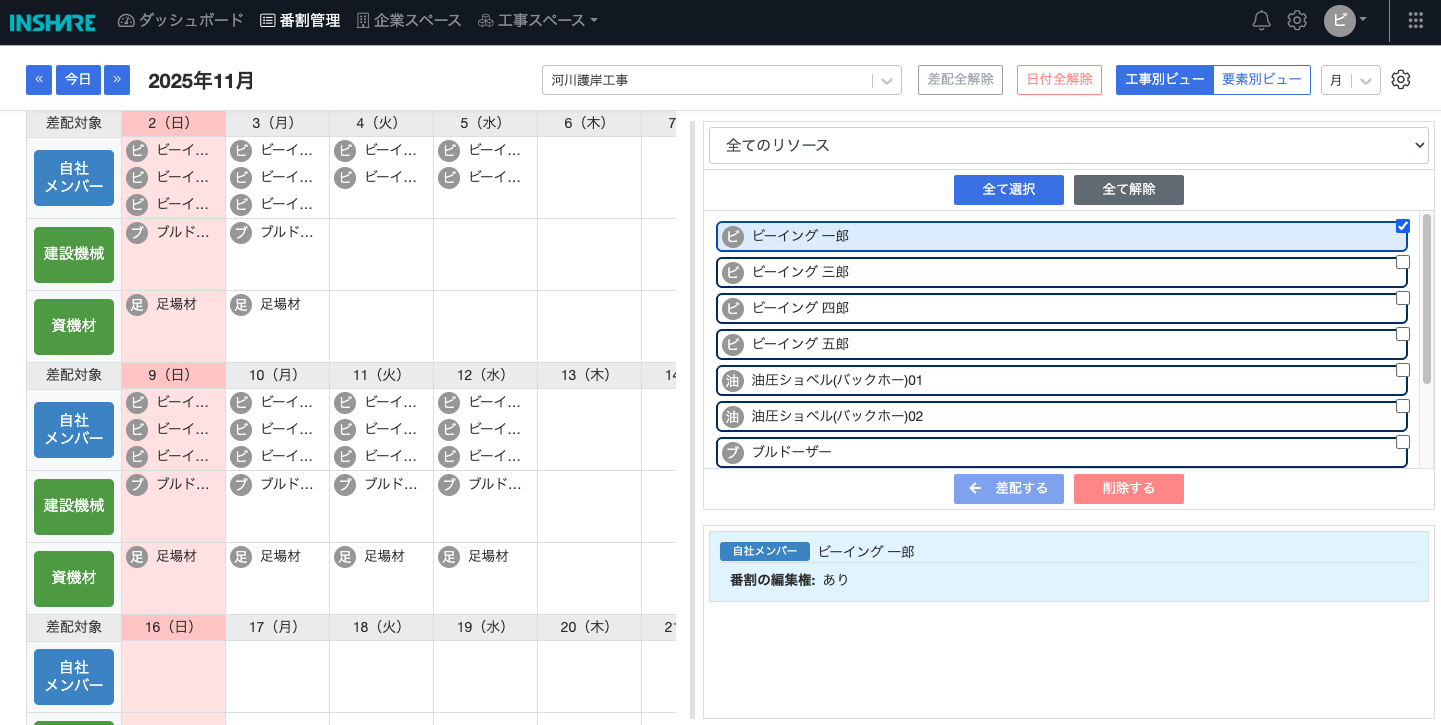
Task: Click 差配全解除 button
Action: click(x=960, y=80)
